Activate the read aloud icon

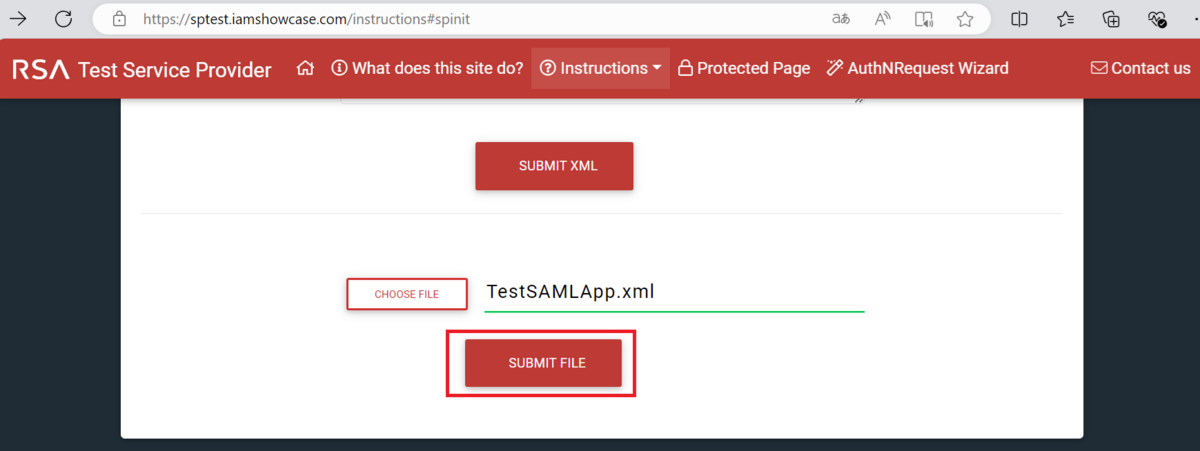[x=882, y=18]
